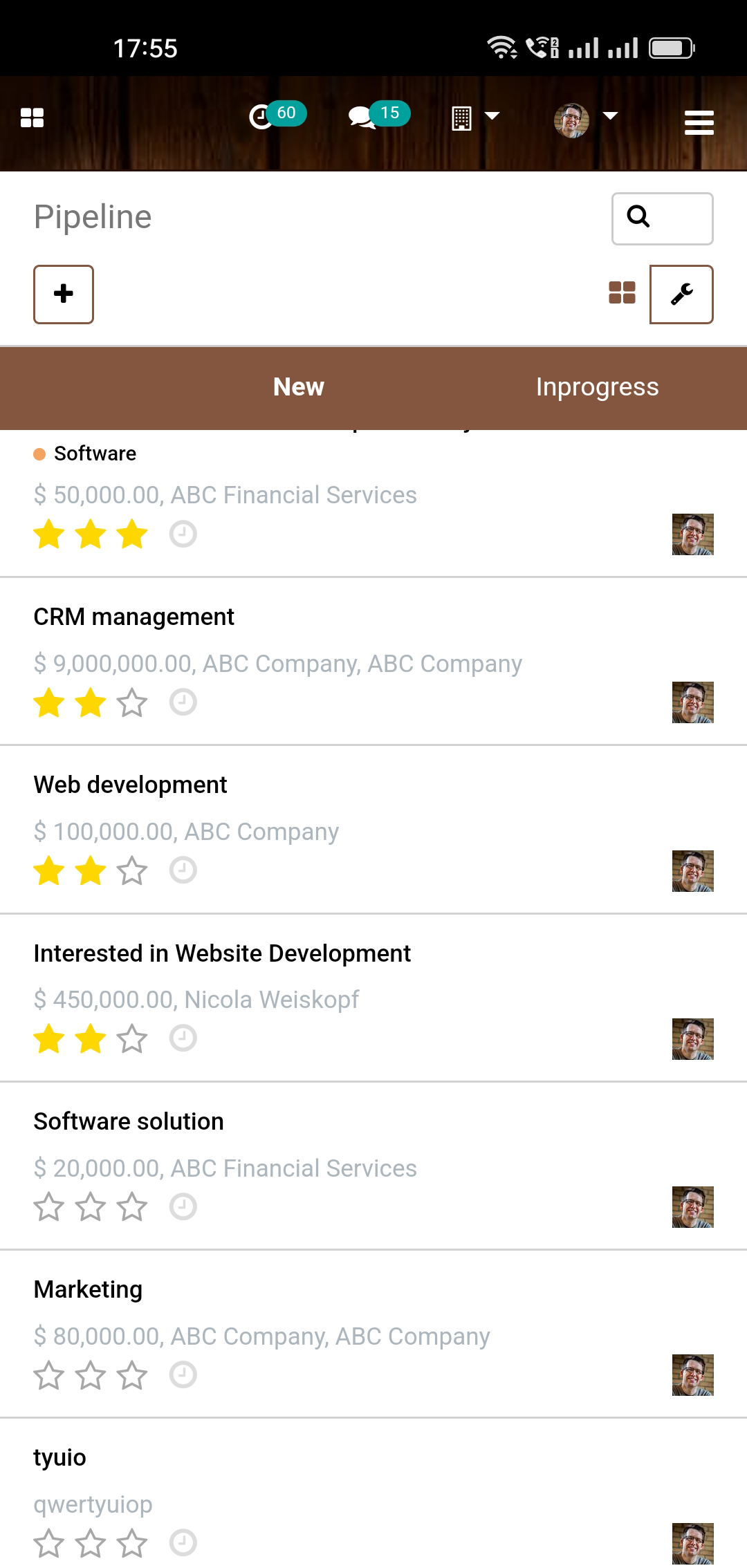
Task: Set first priority star on Software solution
Action: 49,1207
